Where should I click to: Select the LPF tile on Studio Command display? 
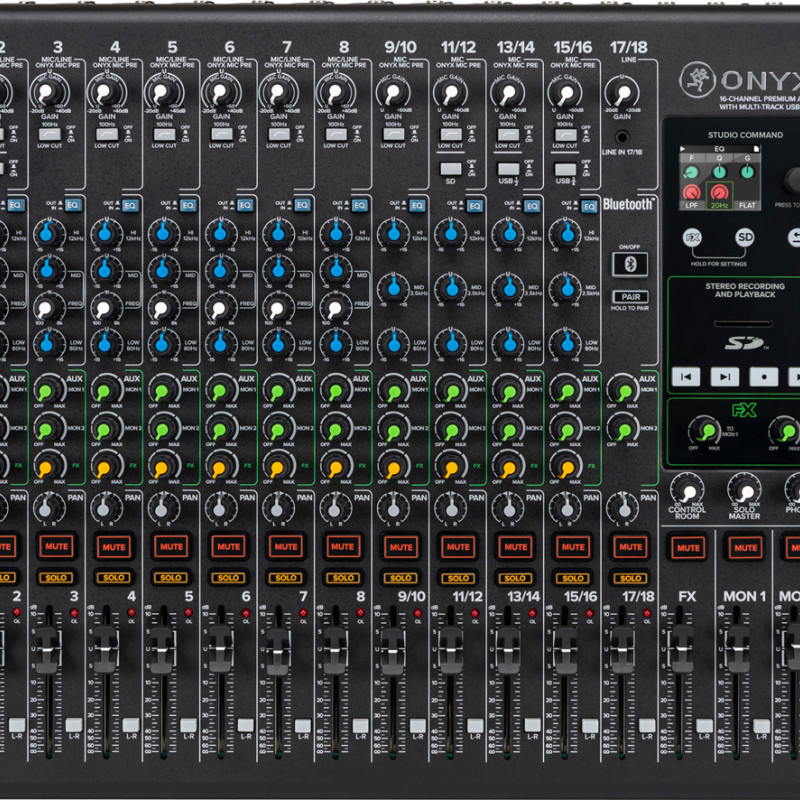click(692, 196)
